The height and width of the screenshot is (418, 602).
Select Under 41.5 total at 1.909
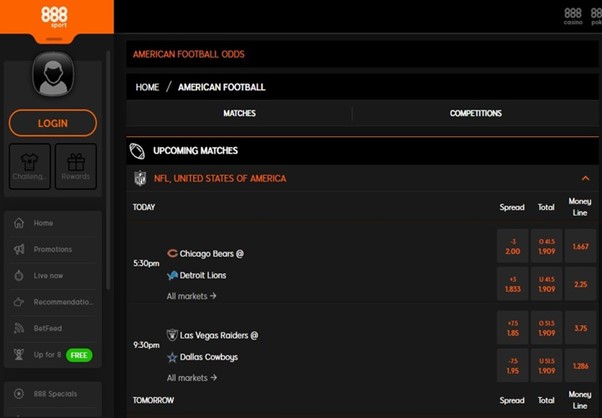[x=546, y=284]
